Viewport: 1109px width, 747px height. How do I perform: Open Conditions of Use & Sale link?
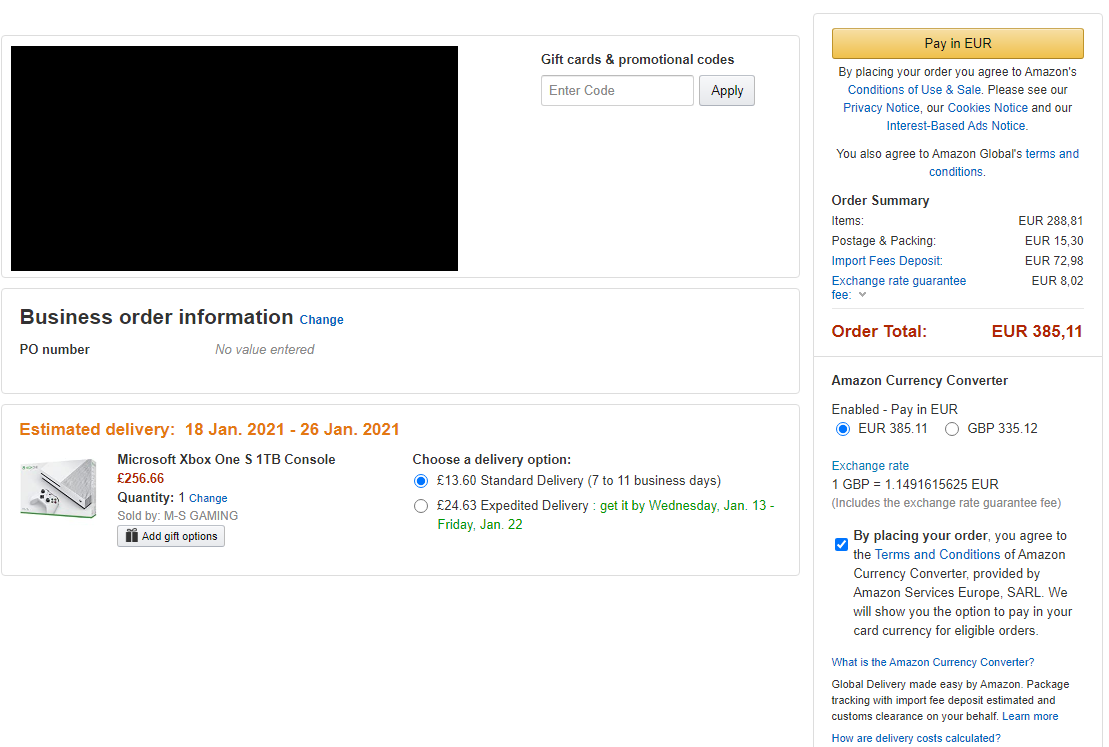coord(915,90)
